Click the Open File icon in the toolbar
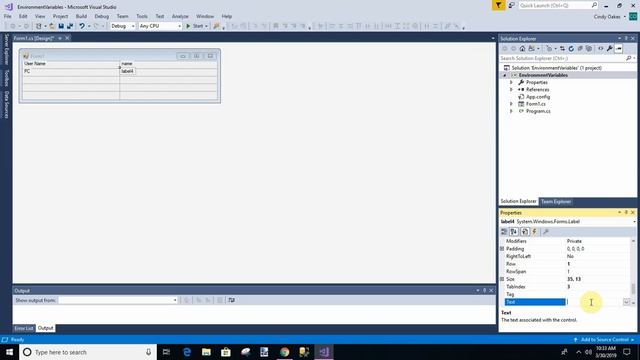The height and width of the screenshot is (360, 640). pyautogui.click(x=52, y=26)
